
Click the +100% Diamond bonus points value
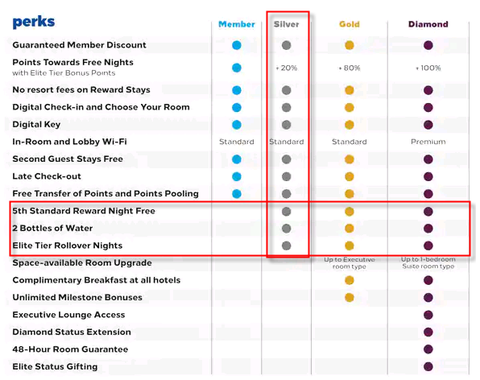[428, 68]
